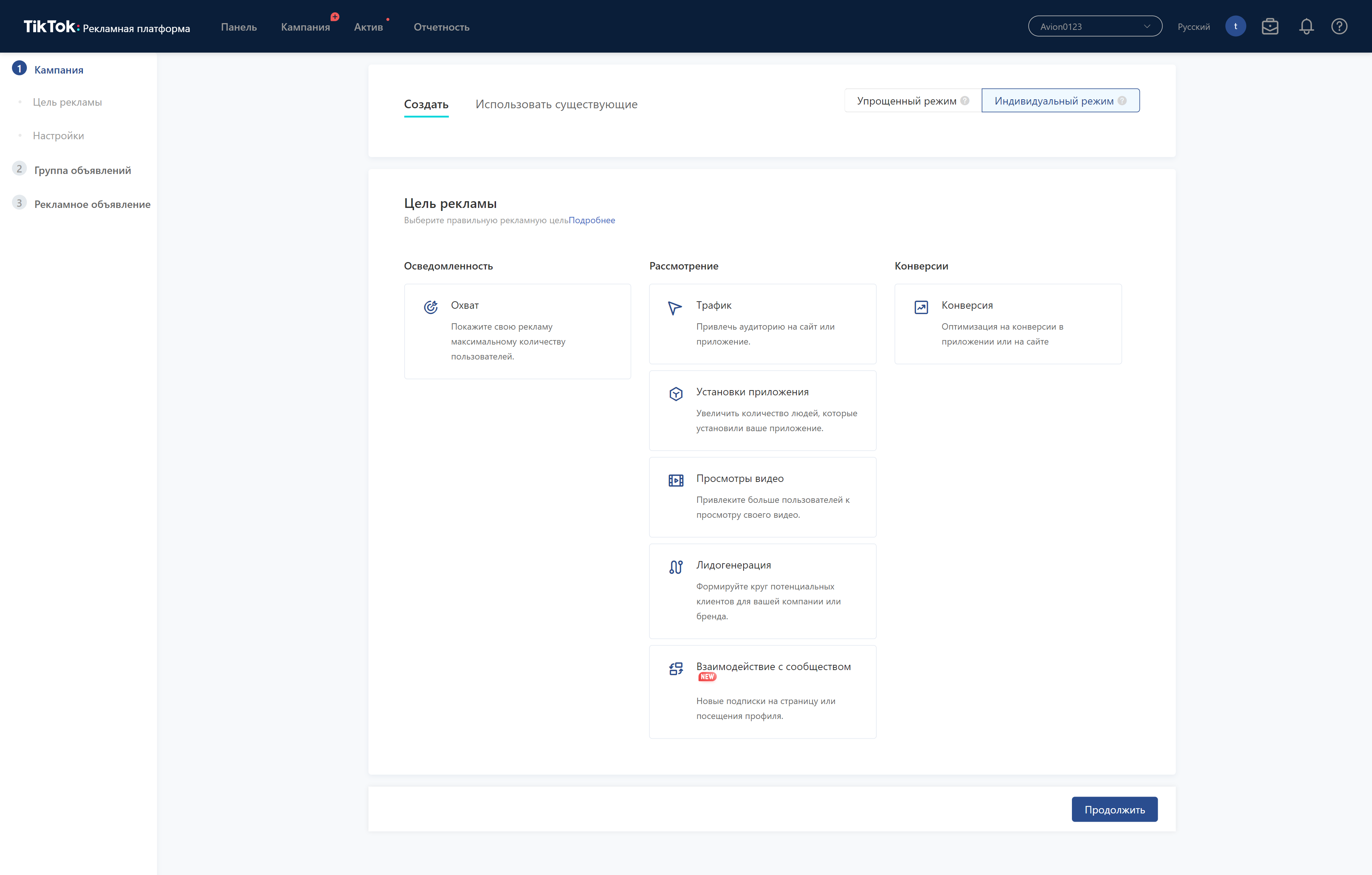Switch to Использовать существующие tab
The image size is (1372, 875).
pyautogui.click(x=556, y=104)
